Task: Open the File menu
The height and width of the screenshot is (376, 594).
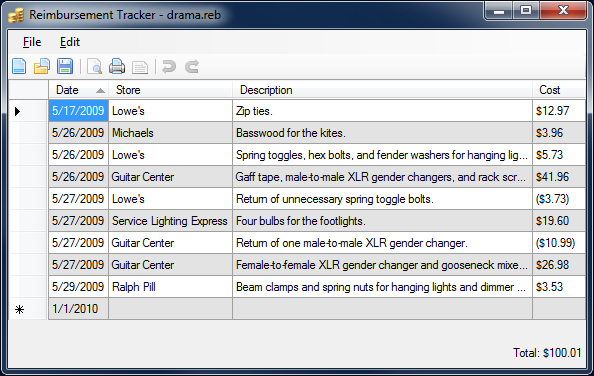Action: (32, 42)
